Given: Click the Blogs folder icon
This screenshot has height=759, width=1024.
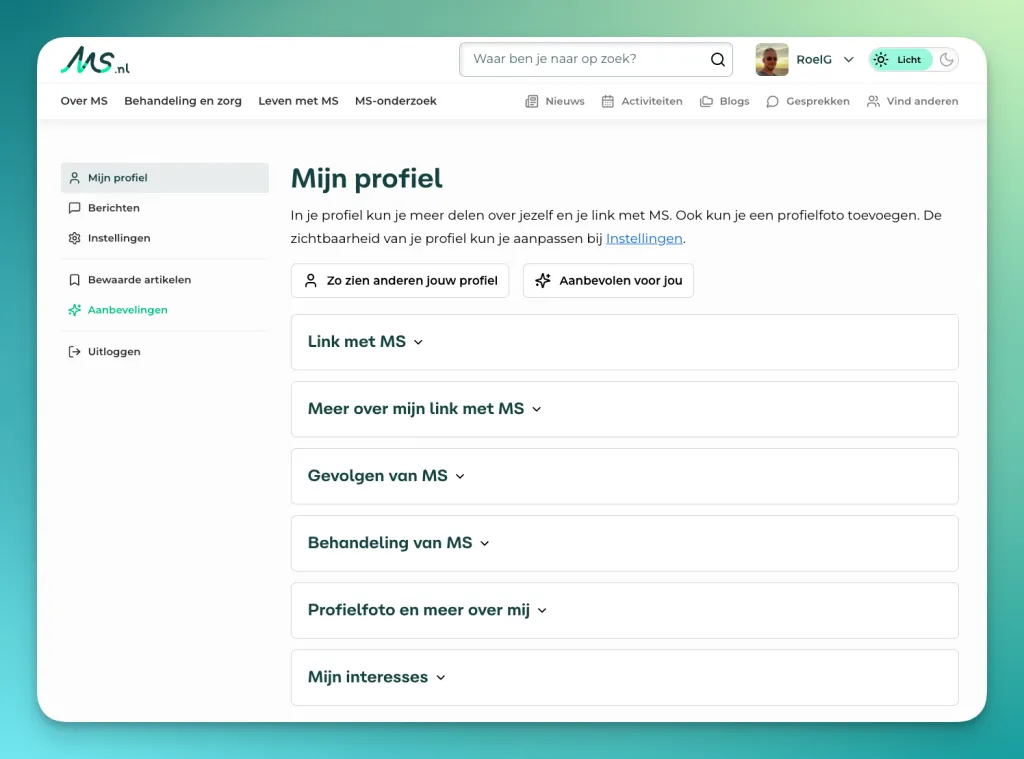Looking at the screenshot, I should [706, 101].
